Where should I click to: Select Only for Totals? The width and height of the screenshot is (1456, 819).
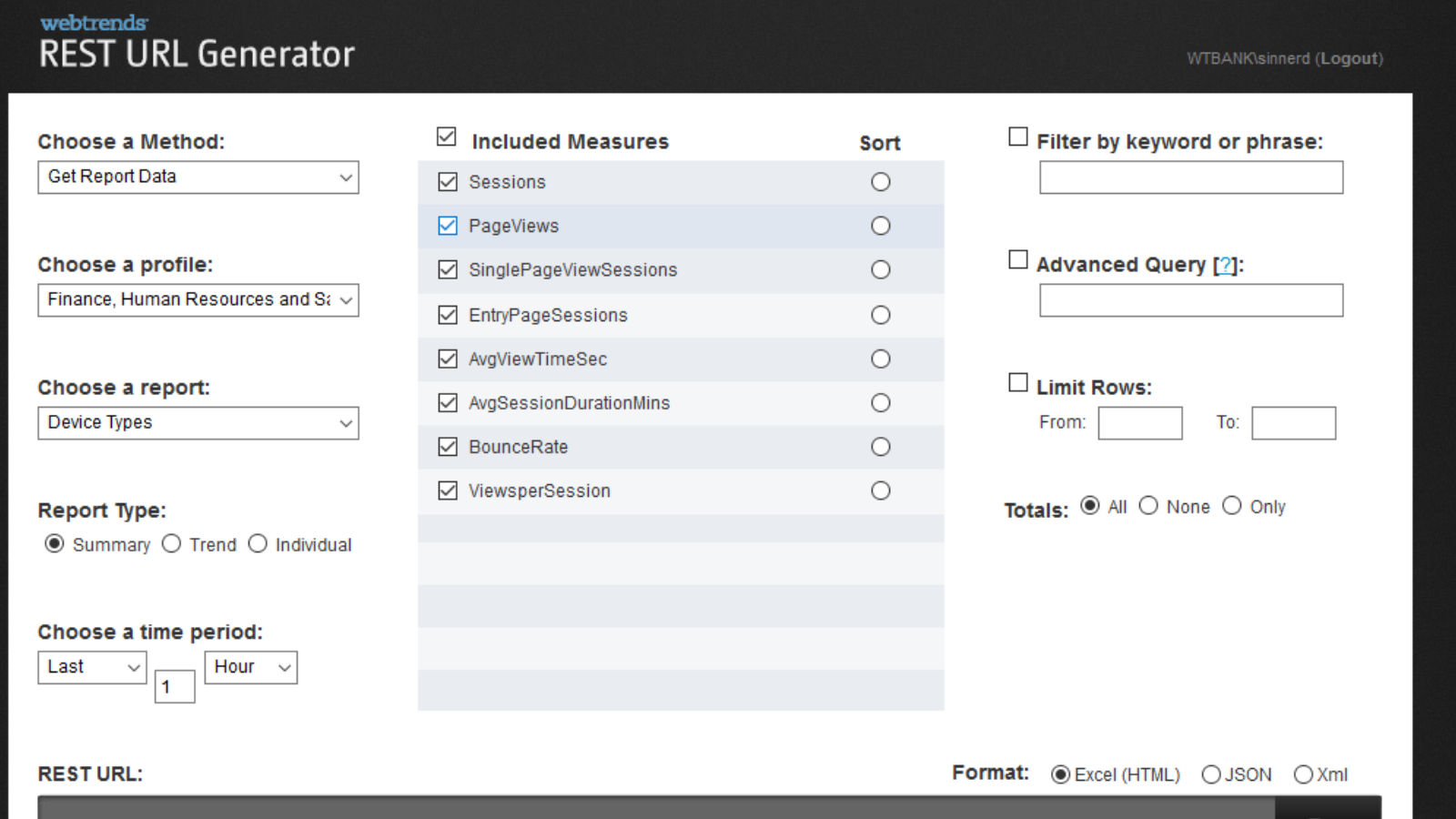[1231, 506]
